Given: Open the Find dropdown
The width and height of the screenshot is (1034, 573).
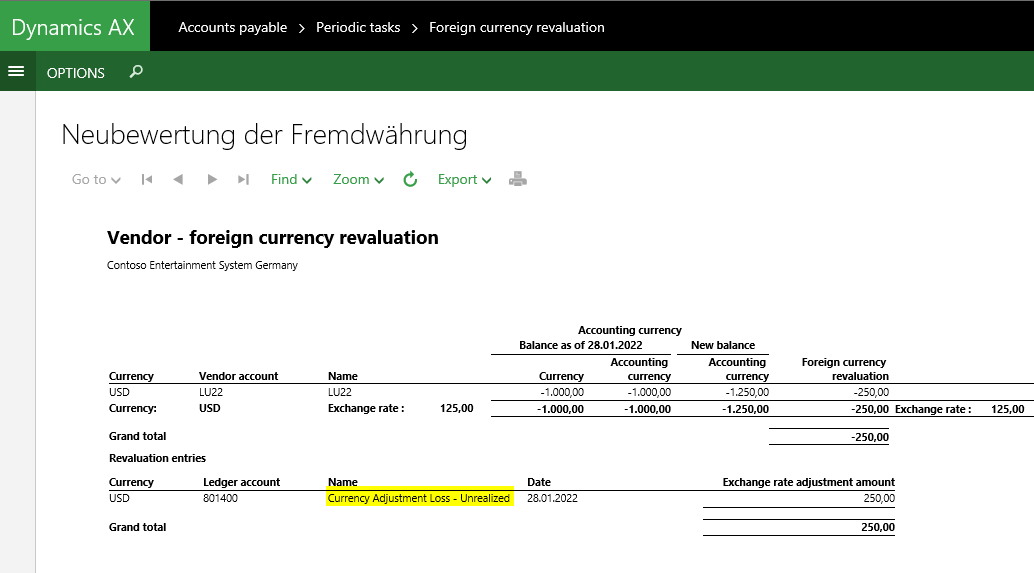Looking at the screenshot, I should click(291, 180).
